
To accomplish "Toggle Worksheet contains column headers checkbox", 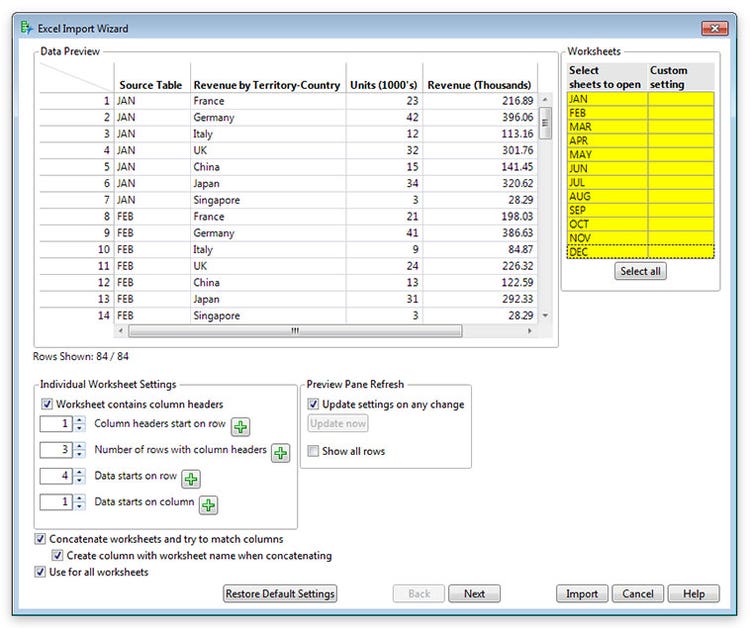I will (x=47, y=404).
